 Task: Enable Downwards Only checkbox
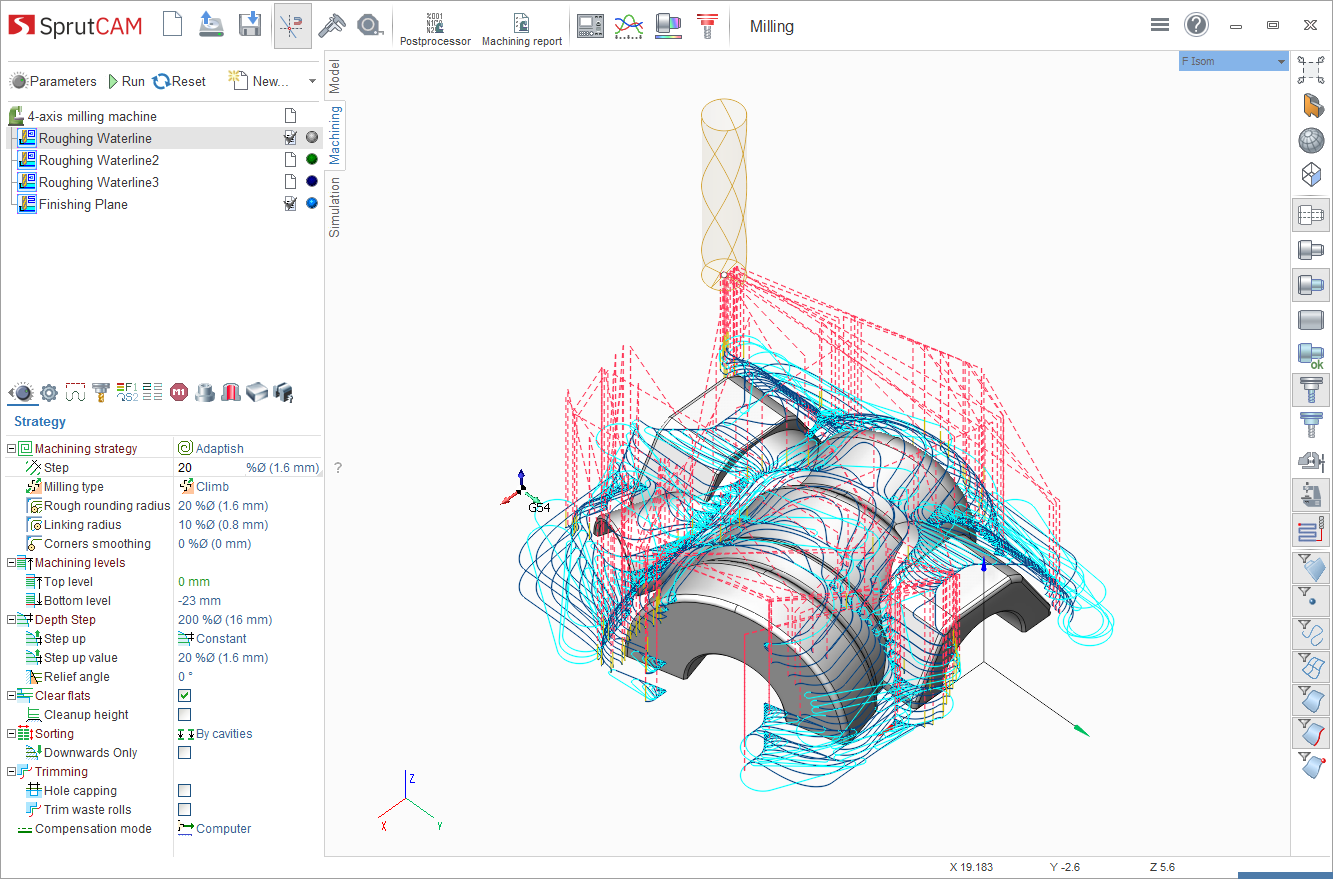pos(184,753)
